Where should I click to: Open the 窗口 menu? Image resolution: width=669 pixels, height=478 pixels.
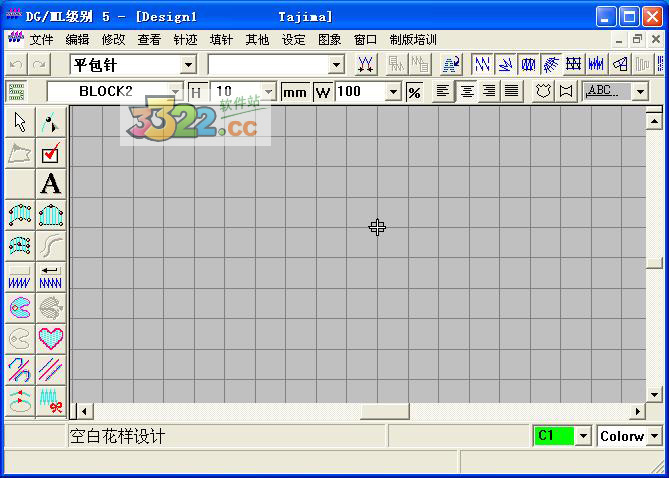coord(366,40)
